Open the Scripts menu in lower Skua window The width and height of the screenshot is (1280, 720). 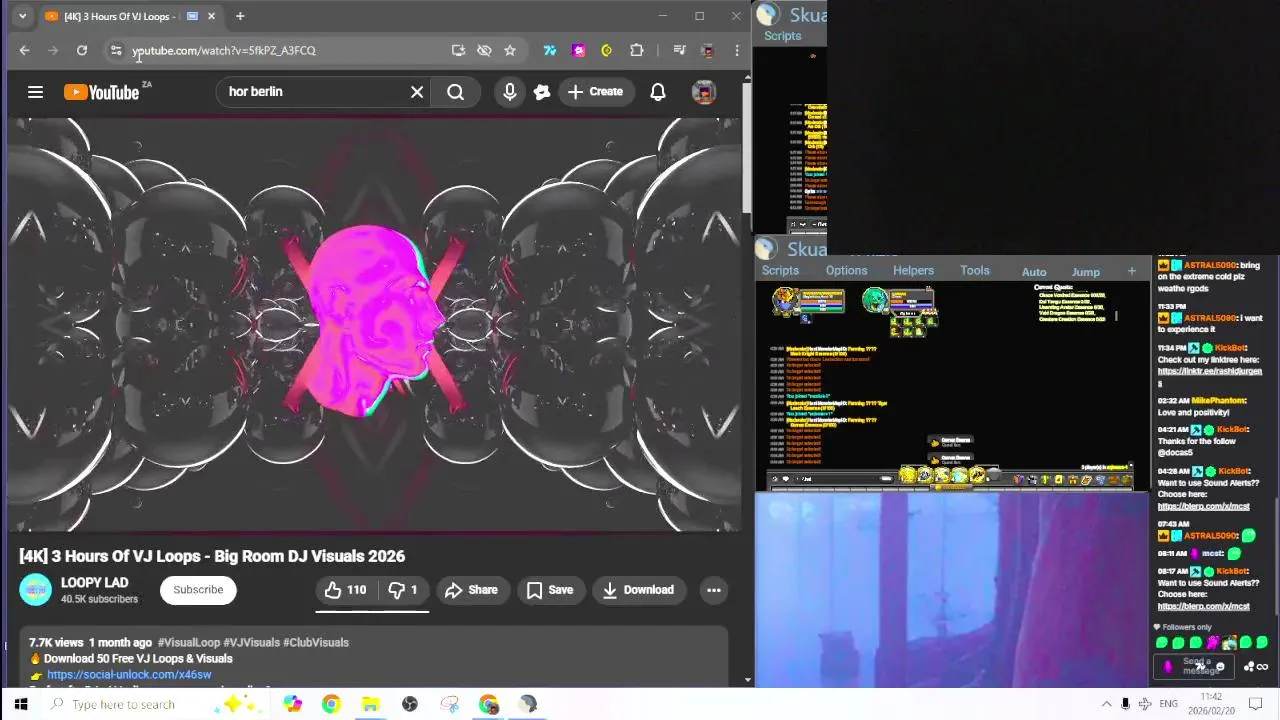coord(780,271)
